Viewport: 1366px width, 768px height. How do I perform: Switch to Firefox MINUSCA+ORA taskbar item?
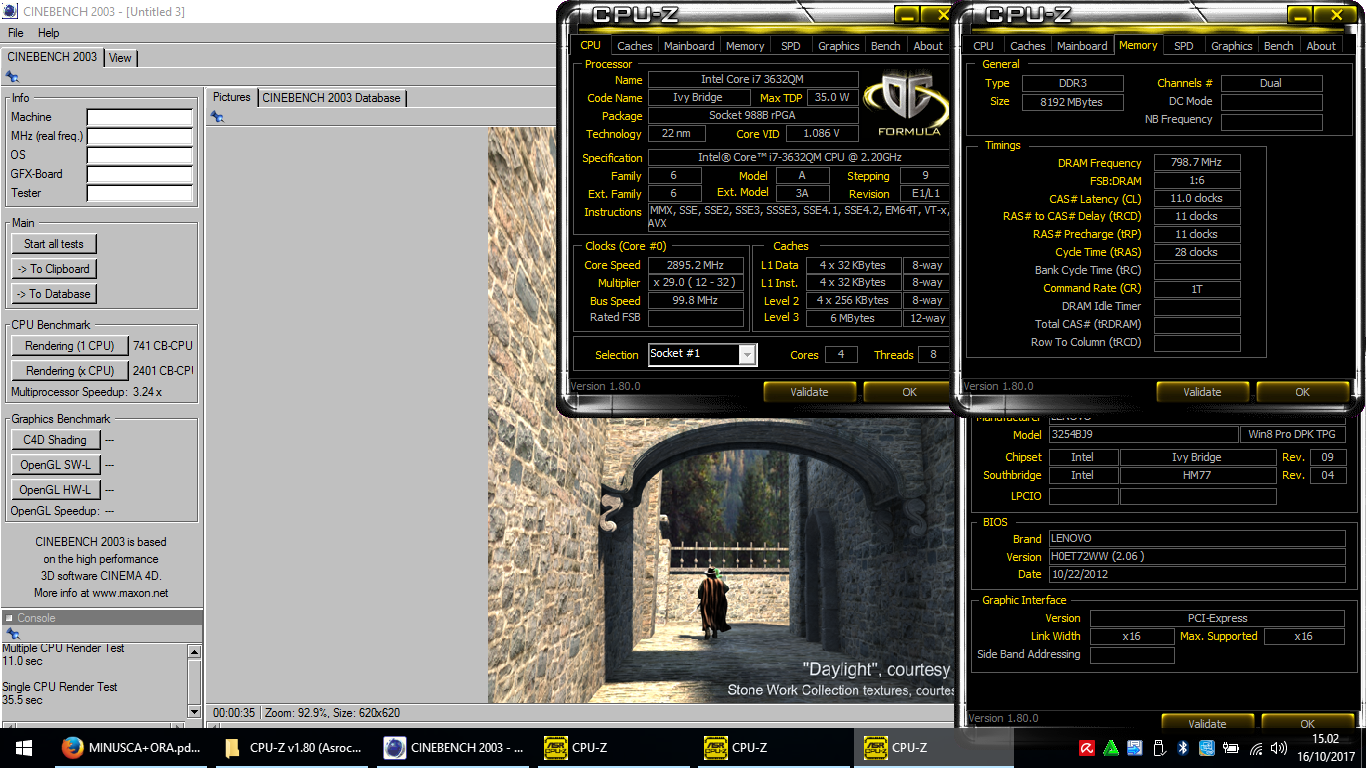(x=130, y=747)
